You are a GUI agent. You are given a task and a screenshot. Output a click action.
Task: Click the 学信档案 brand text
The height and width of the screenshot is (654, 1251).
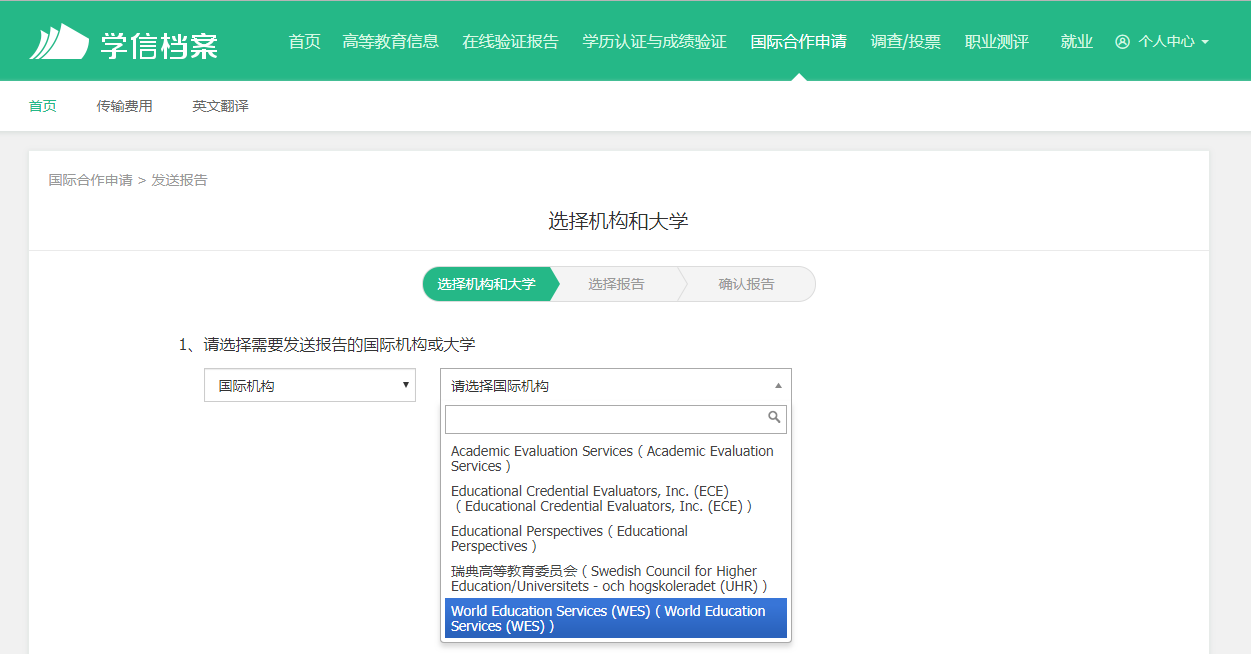[159, 45]
